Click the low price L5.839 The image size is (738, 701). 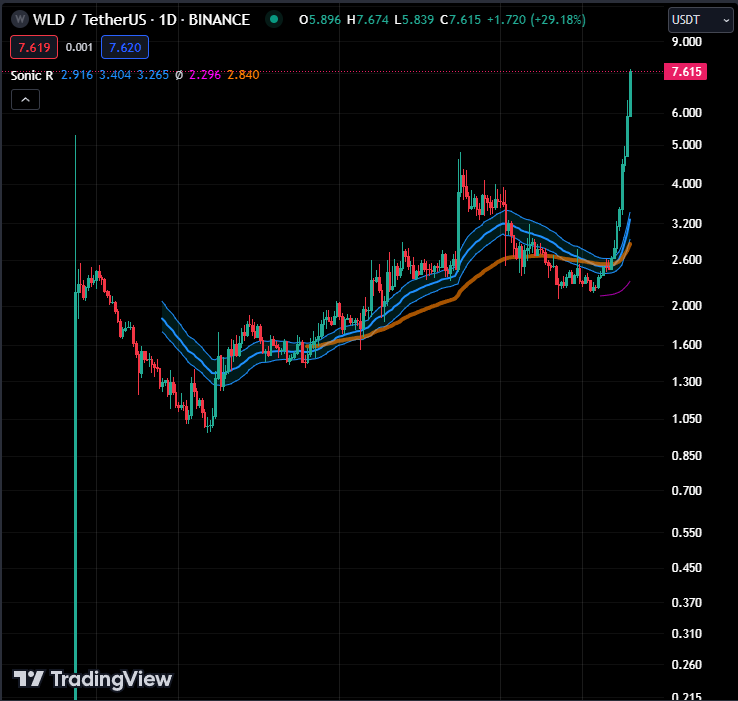click(414, 20)
